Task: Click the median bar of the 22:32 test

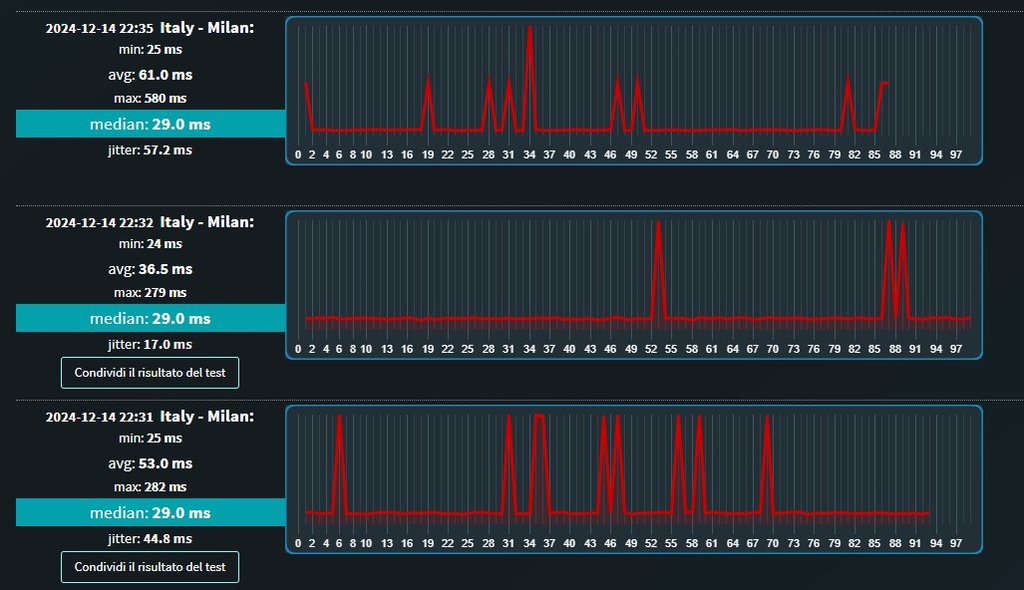Action: (x=150, y=318)
